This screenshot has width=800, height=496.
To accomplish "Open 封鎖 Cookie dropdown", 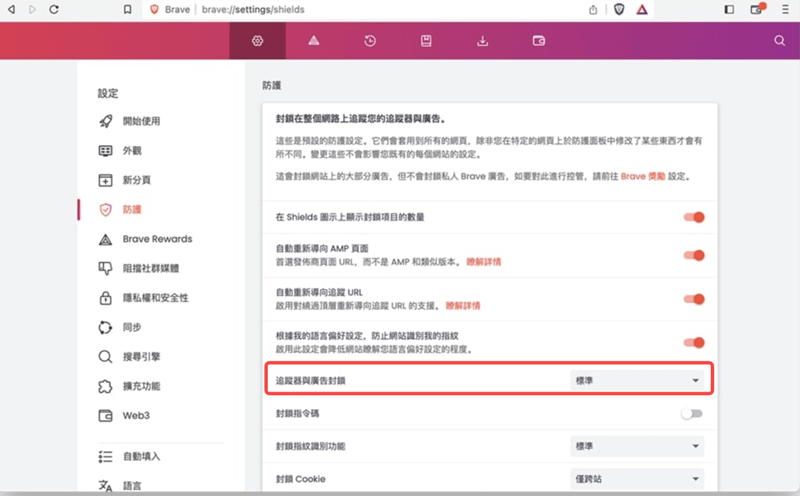I will pos(637,479).
